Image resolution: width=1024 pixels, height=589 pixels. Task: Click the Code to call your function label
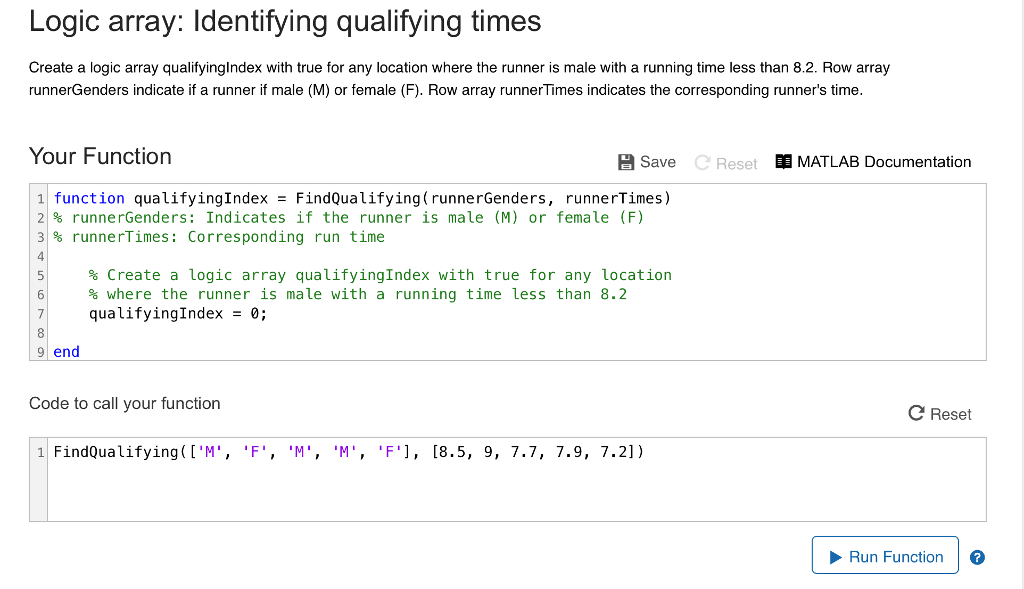click(124, 404)
